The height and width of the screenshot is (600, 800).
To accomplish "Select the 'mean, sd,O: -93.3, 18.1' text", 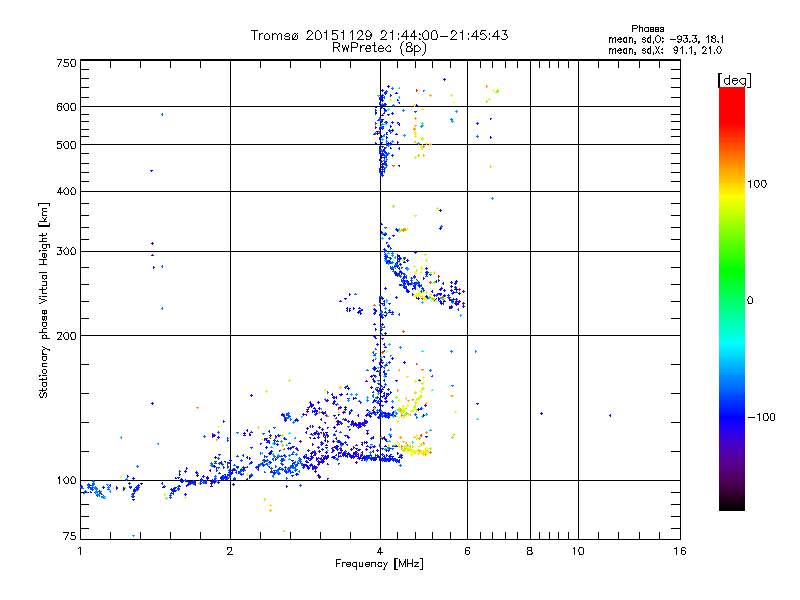I will click(665, 39).
